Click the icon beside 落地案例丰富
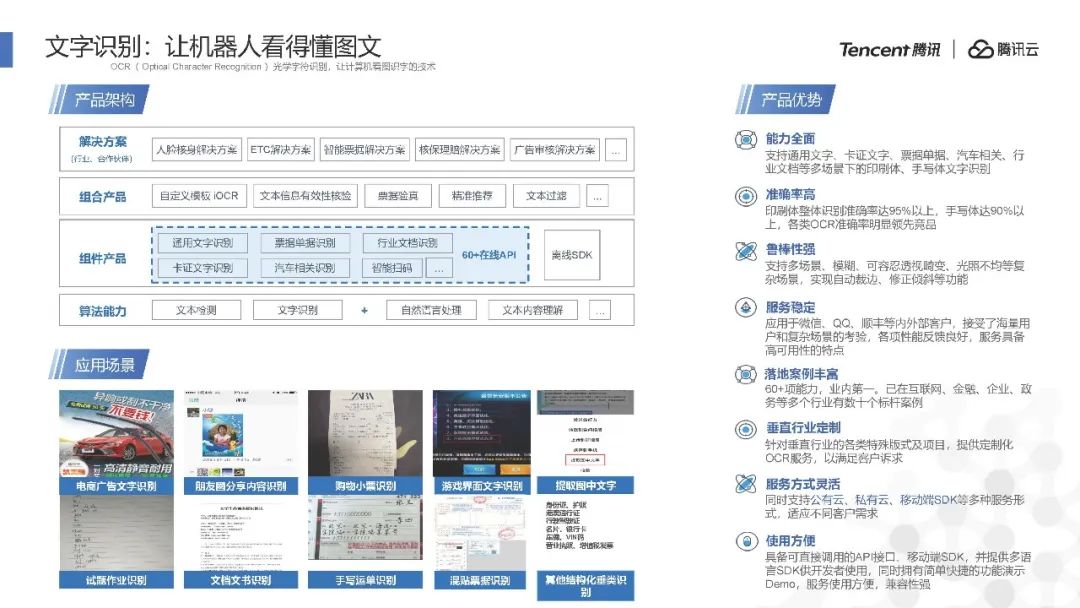 click(745, 375)
